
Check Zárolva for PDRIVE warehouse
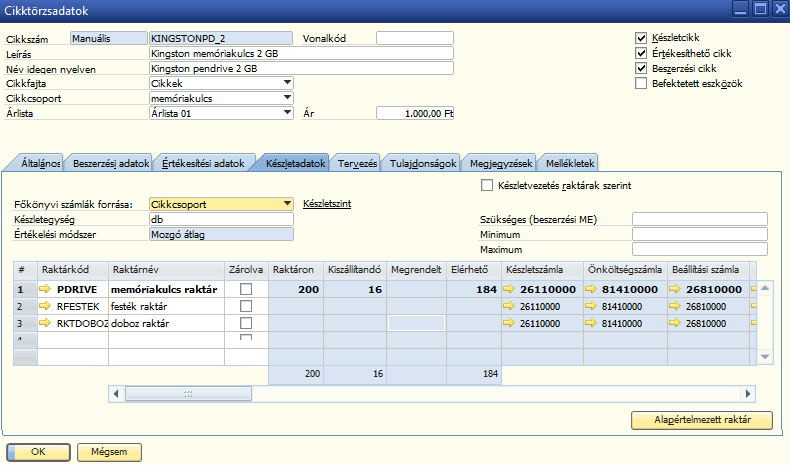(x=246, y=289)
